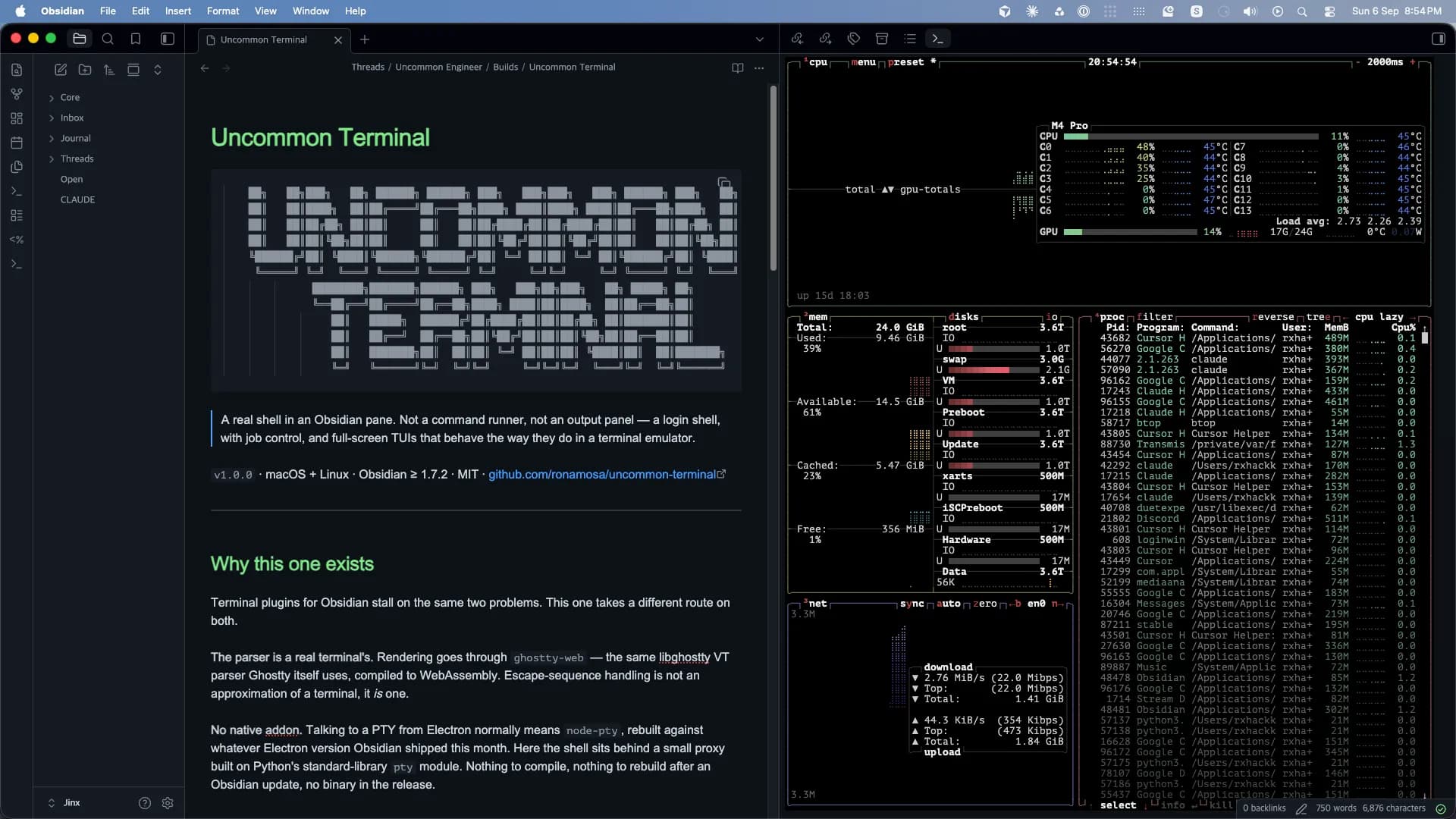Open the Help menu
This screenshot has width=1456, height=819.
click(x=355, y=11)
